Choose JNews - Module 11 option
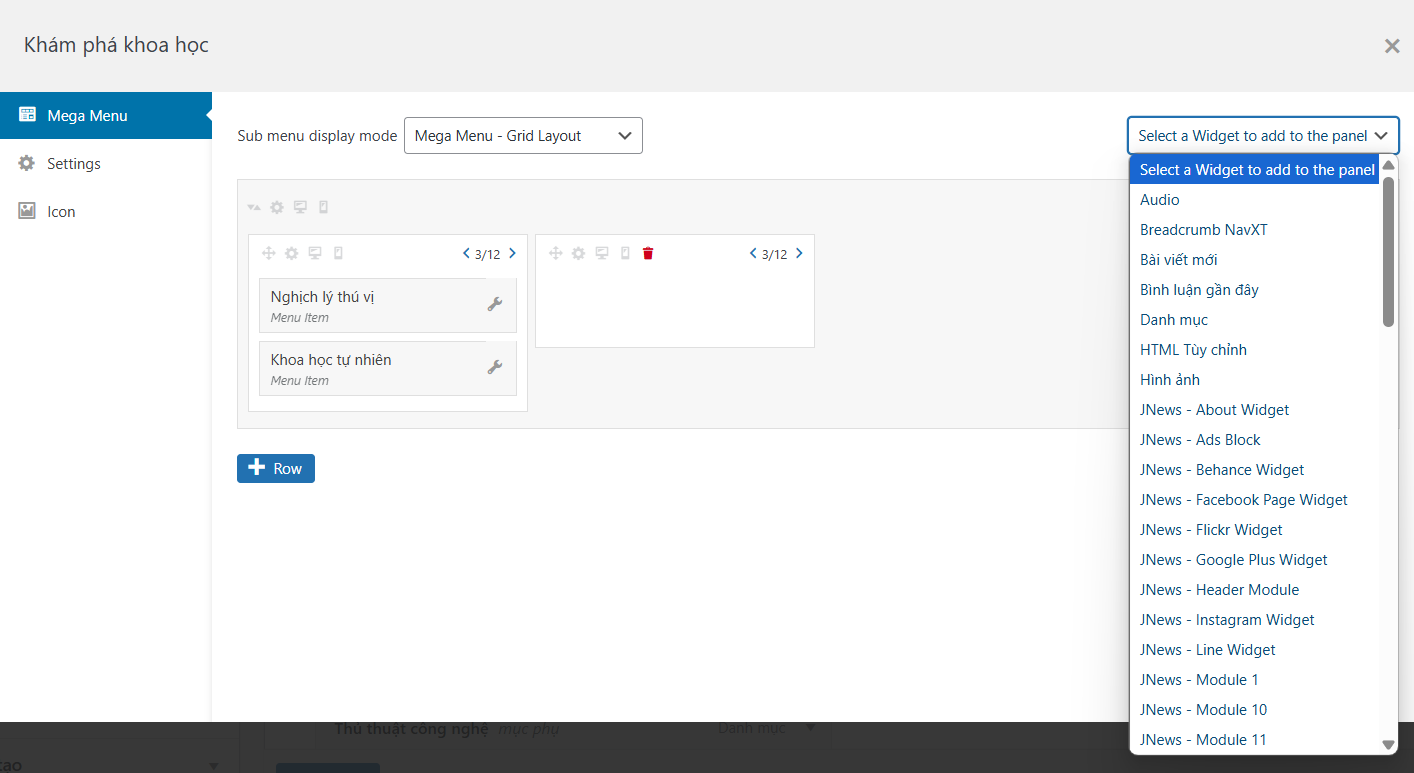The width and height of the screenshot is (1414, 773). [1255, 740]
